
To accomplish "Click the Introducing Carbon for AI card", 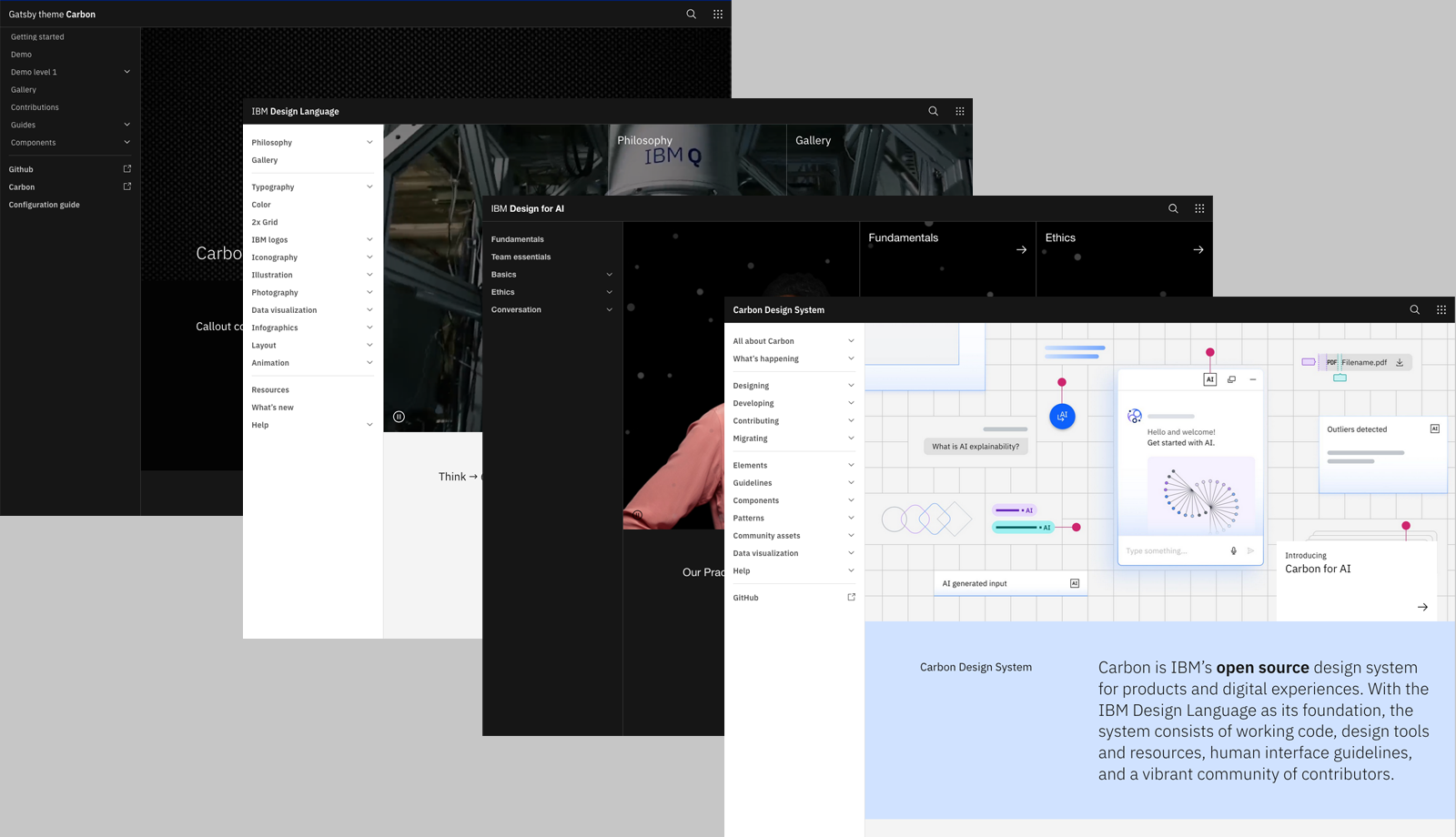I will (1356, 580).
